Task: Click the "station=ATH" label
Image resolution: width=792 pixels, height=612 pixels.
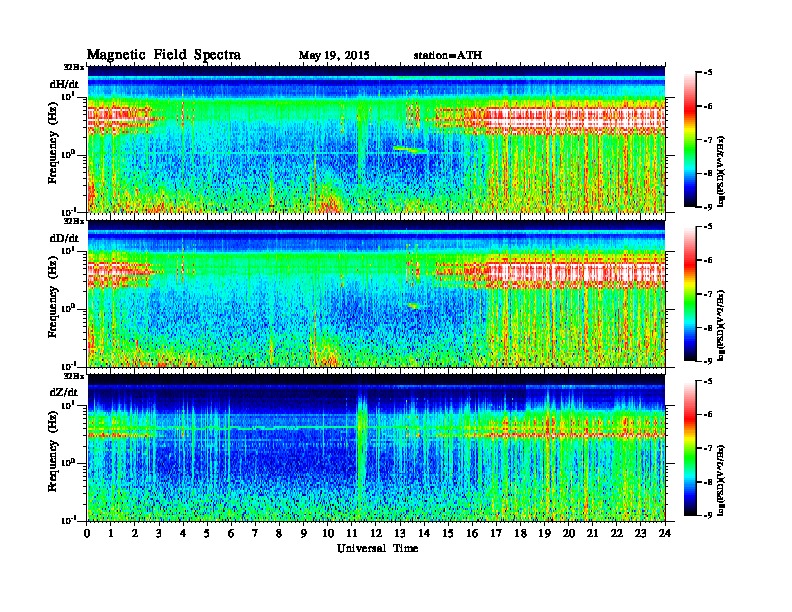Action: (448, 55)
